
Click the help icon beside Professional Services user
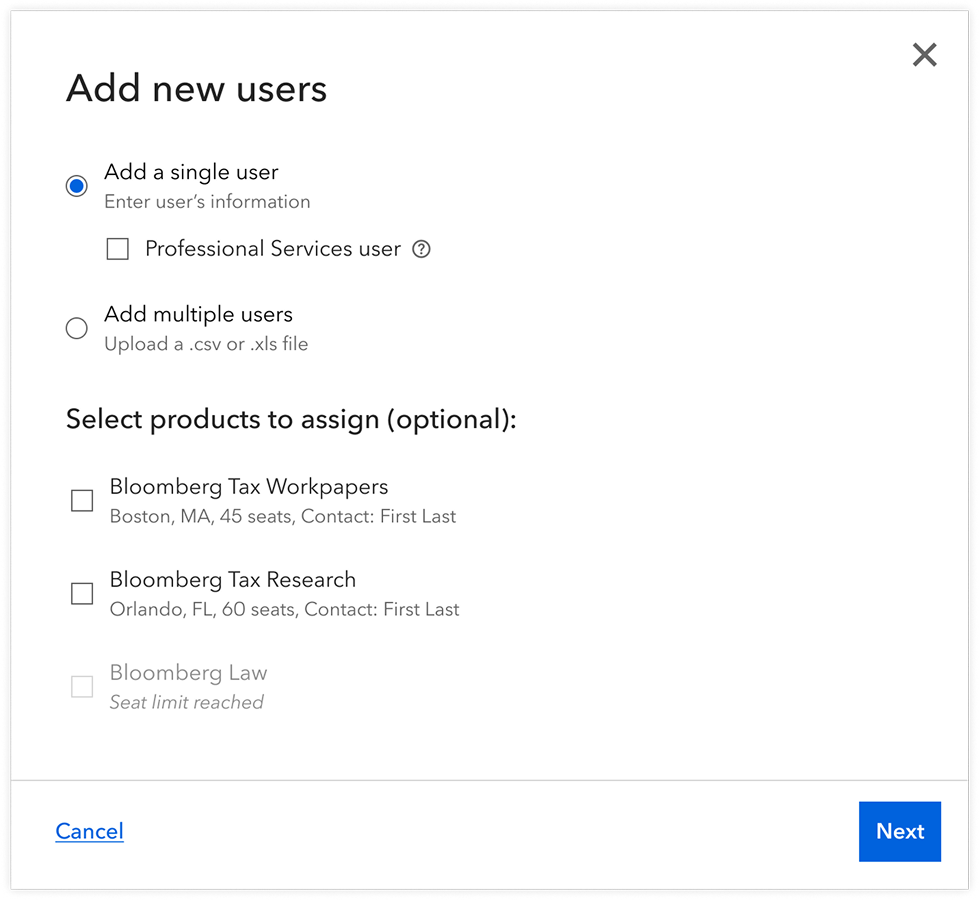click(x=421, y=249)
